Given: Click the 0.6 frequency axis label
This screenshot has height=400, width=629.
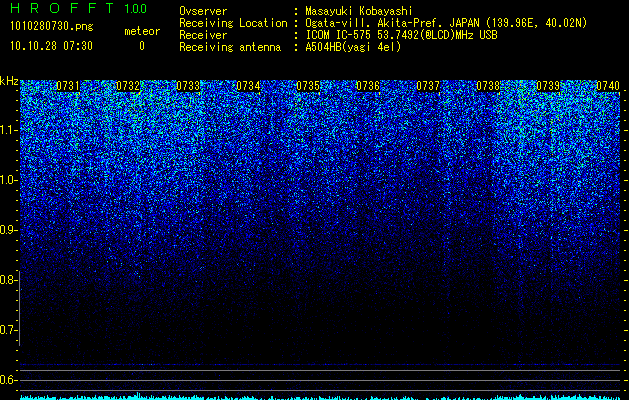Looking at the screenshot, I should pos(7,380).
